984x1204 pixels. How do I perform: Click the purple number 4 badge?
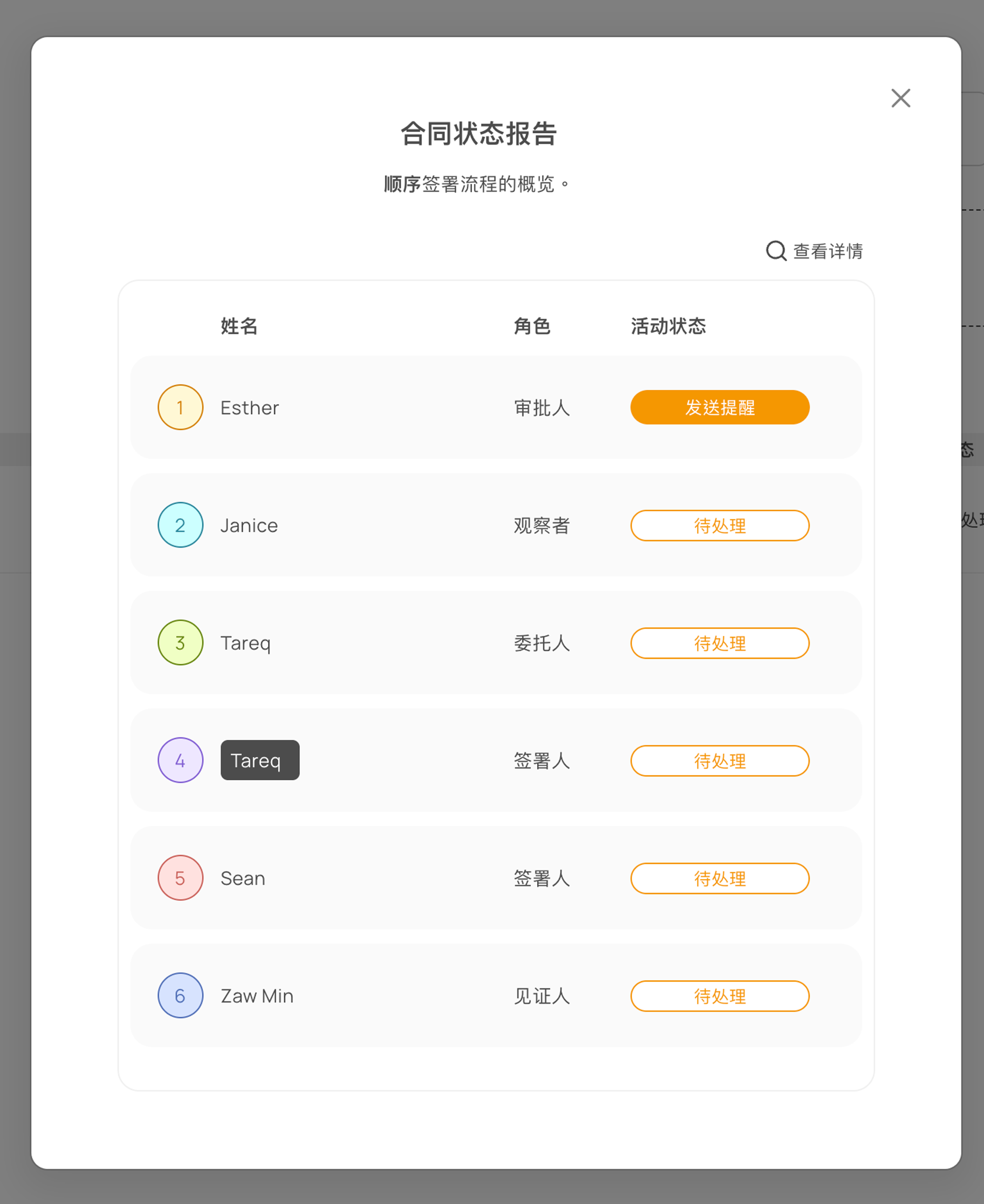point(180,760)
